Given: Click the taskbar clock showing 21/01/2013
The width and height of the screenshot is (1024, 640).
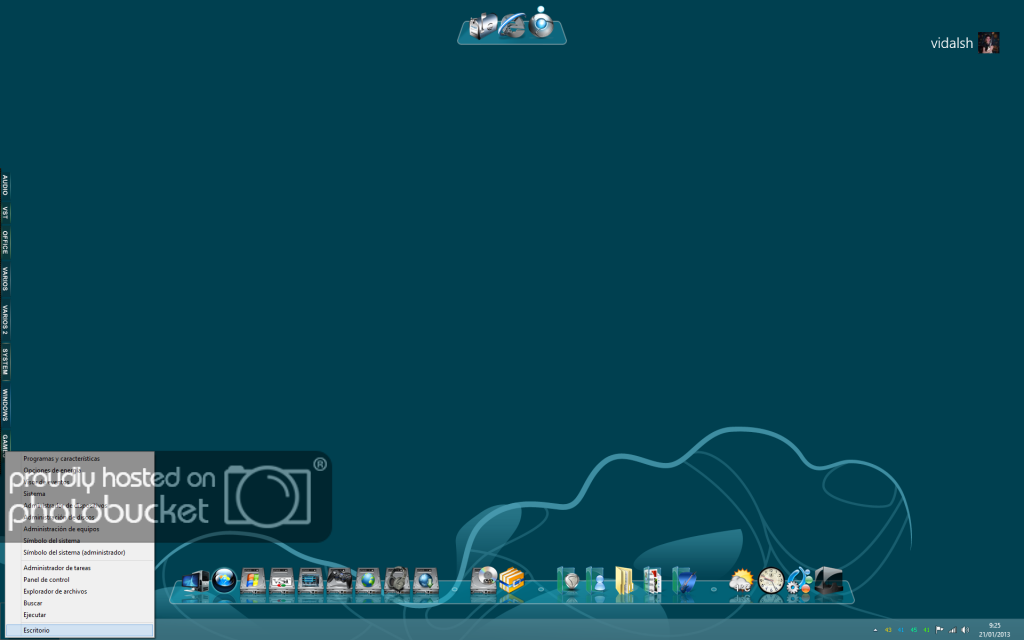Looking at the screenshot, I should 995,631.
